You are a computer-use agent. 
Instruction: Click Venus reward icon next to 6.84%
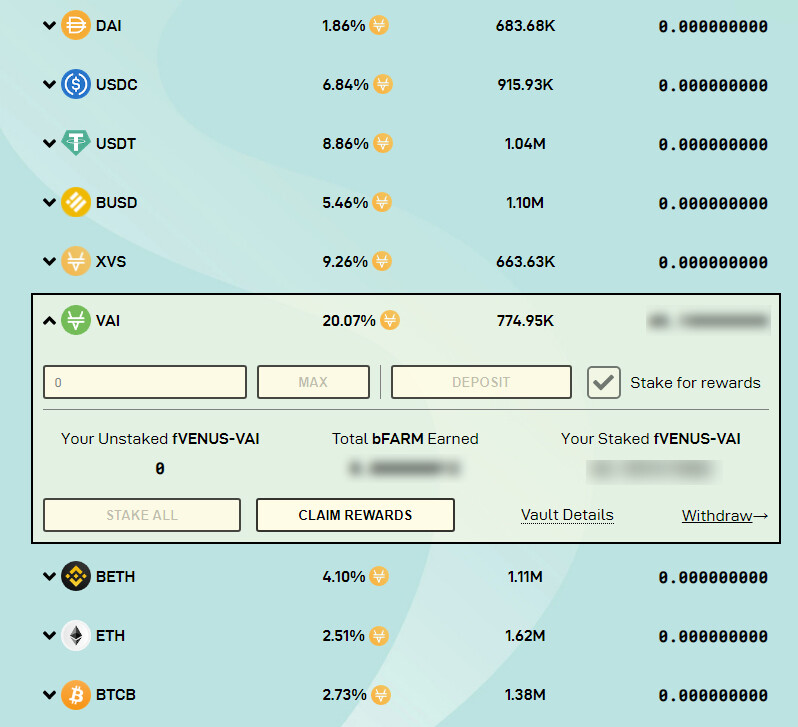click(383, 84)
